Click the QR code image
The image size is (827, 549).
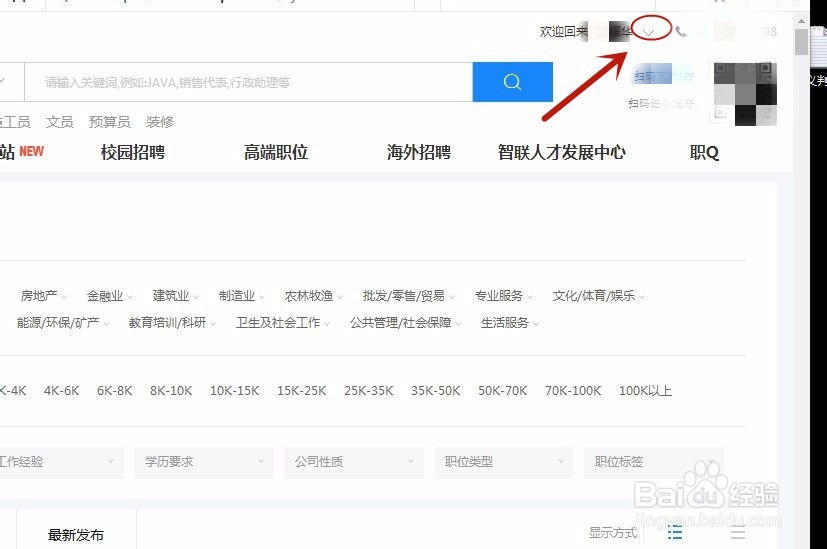click(745, 94)
